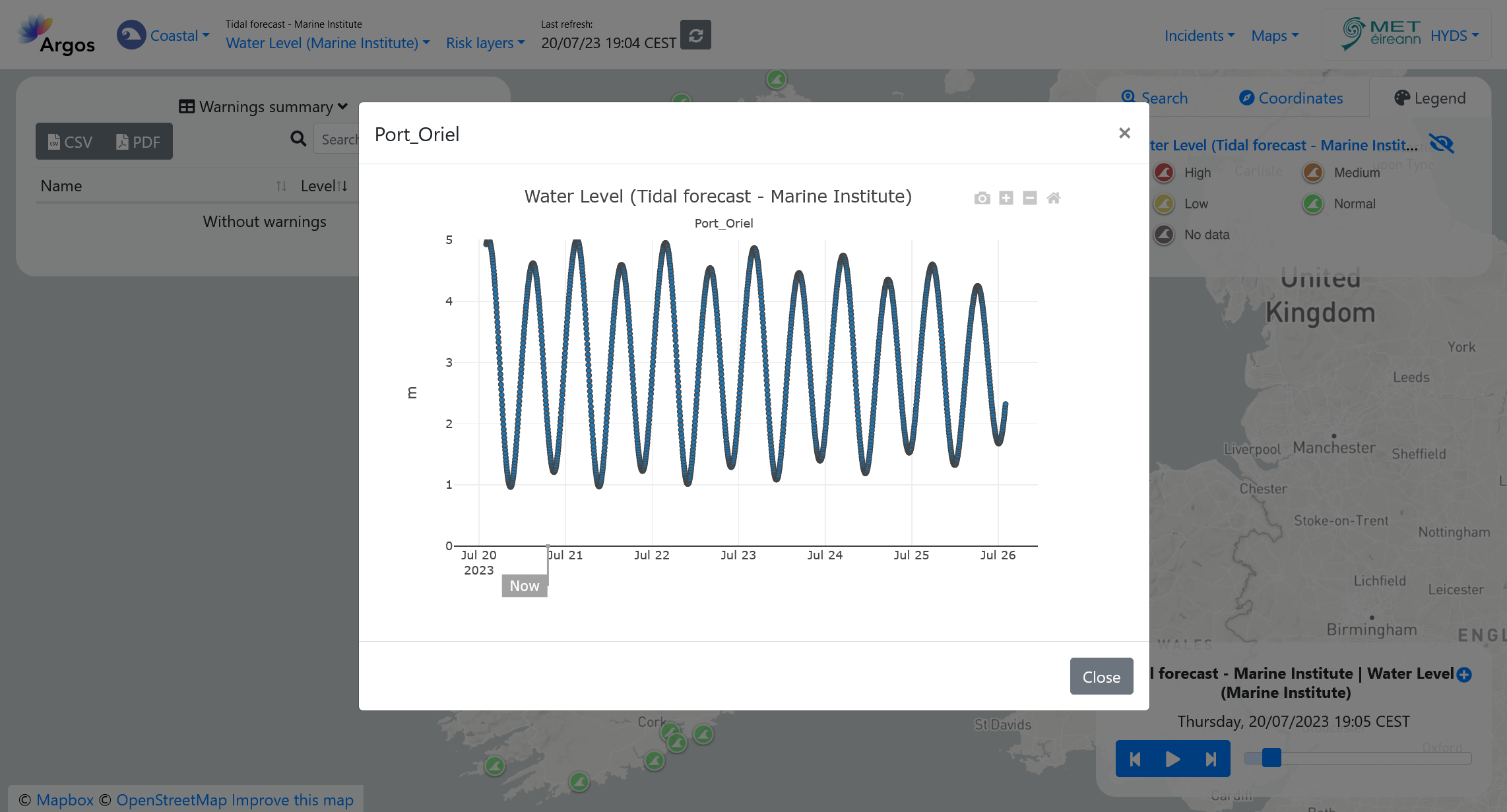Click the refresh/sync icon in top bar
The image size is (1507, 812).
[x=696, y=35]
